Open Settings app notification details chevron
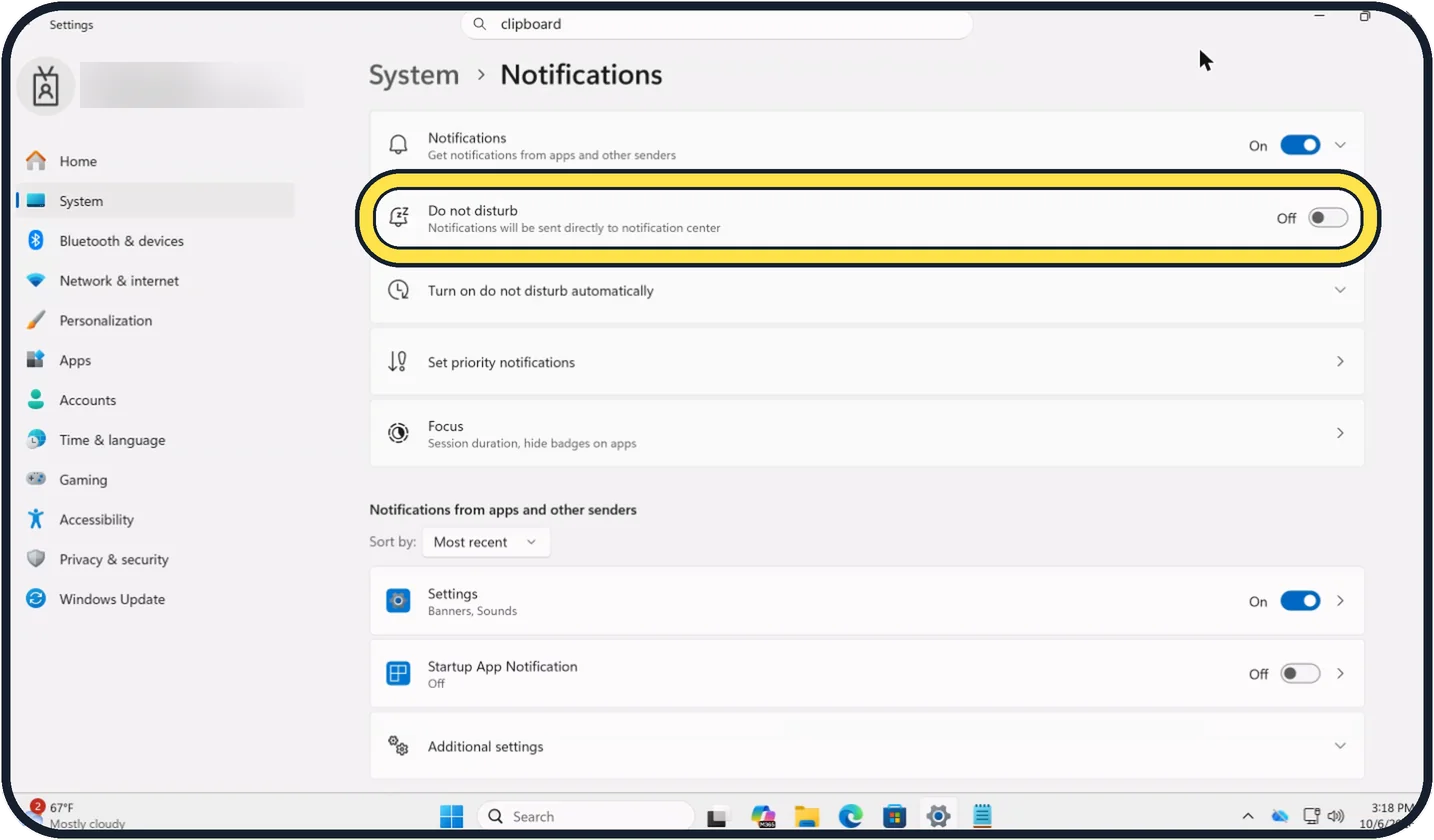 (x=1340, y=601)
